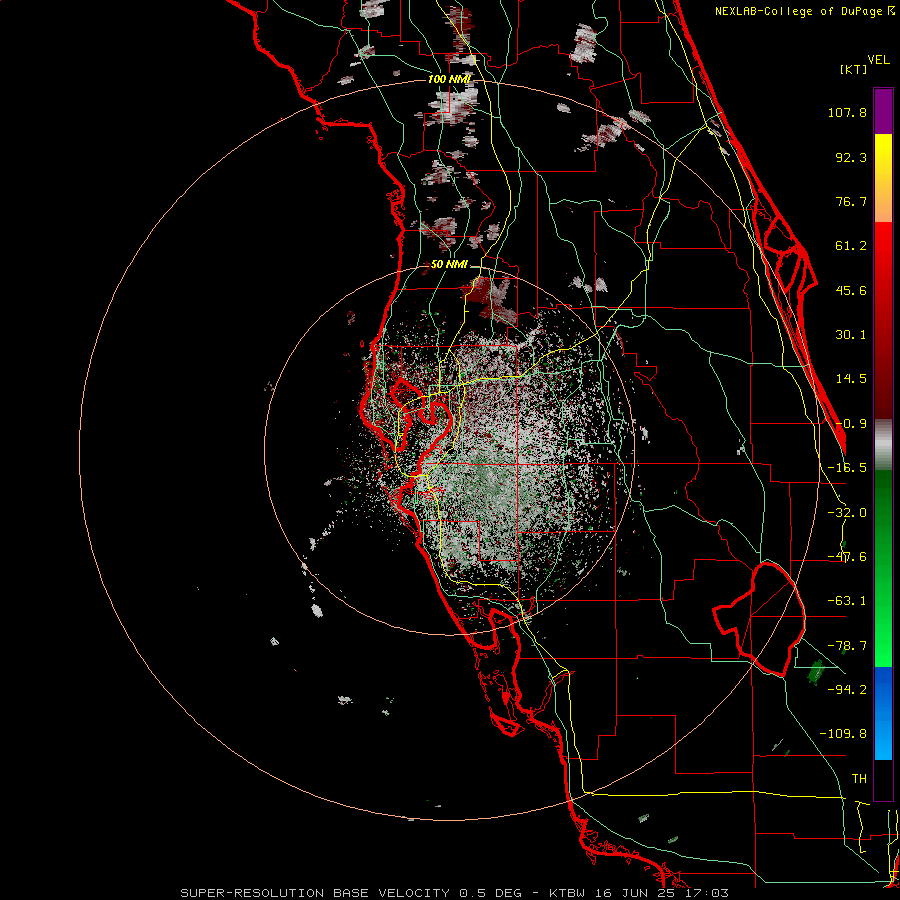Click the -16.5 velocity scale value
The width and height of the screenshot is (900, 900).
click(847, 468)
